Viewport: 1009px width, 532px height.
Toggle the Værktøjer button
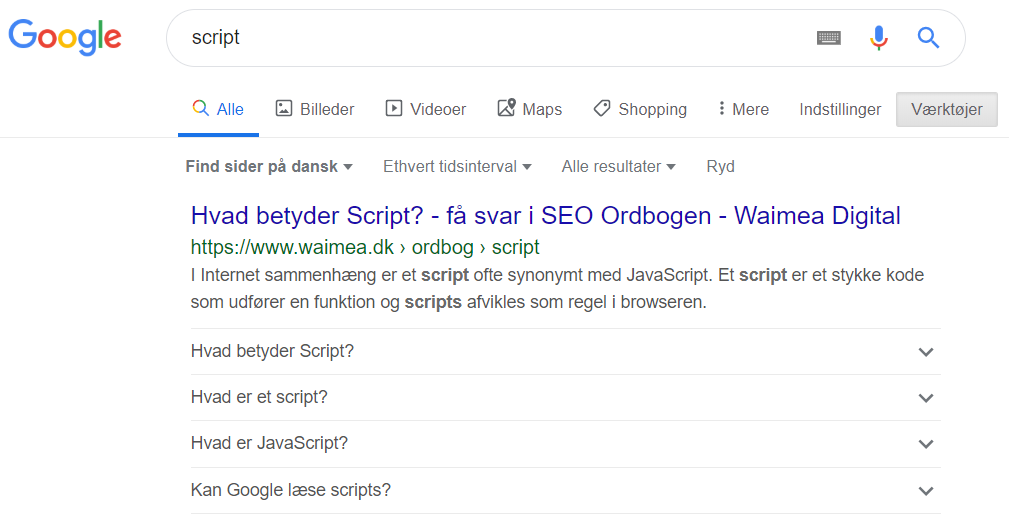(946, 109)
